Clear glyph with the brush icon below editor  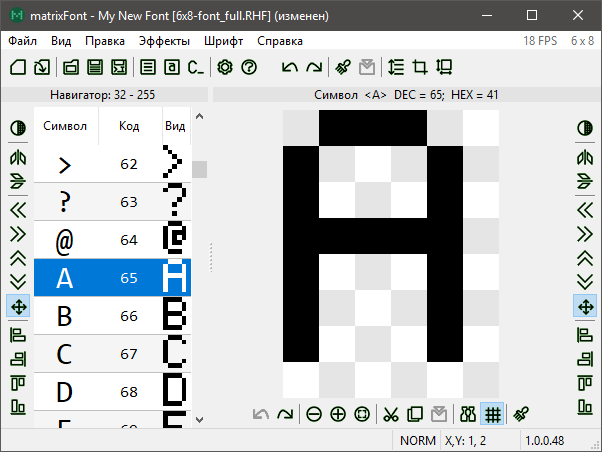(521, 414)
